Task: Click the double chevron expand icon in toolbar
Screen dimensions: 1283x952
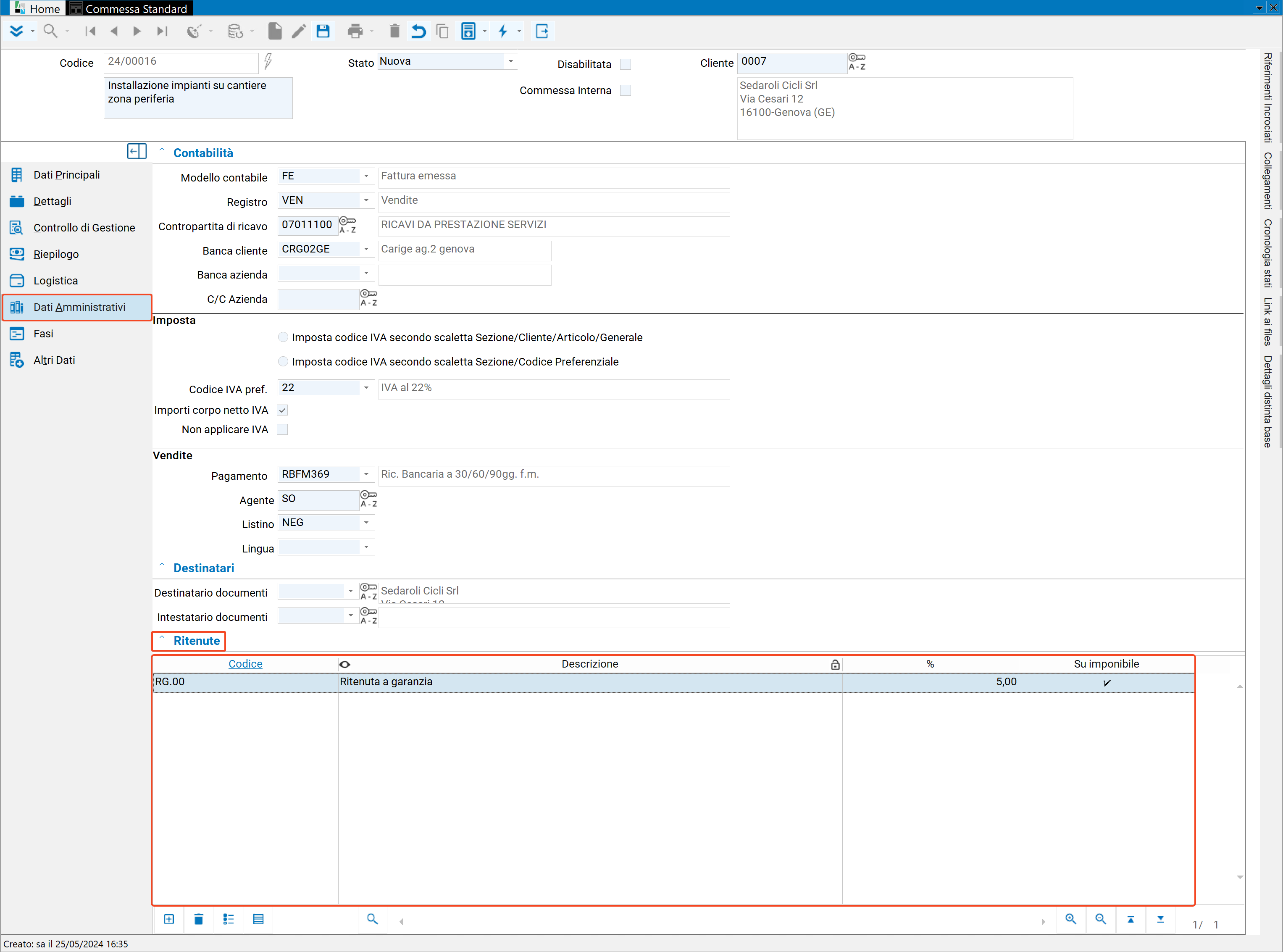Action: pos(17,31)
